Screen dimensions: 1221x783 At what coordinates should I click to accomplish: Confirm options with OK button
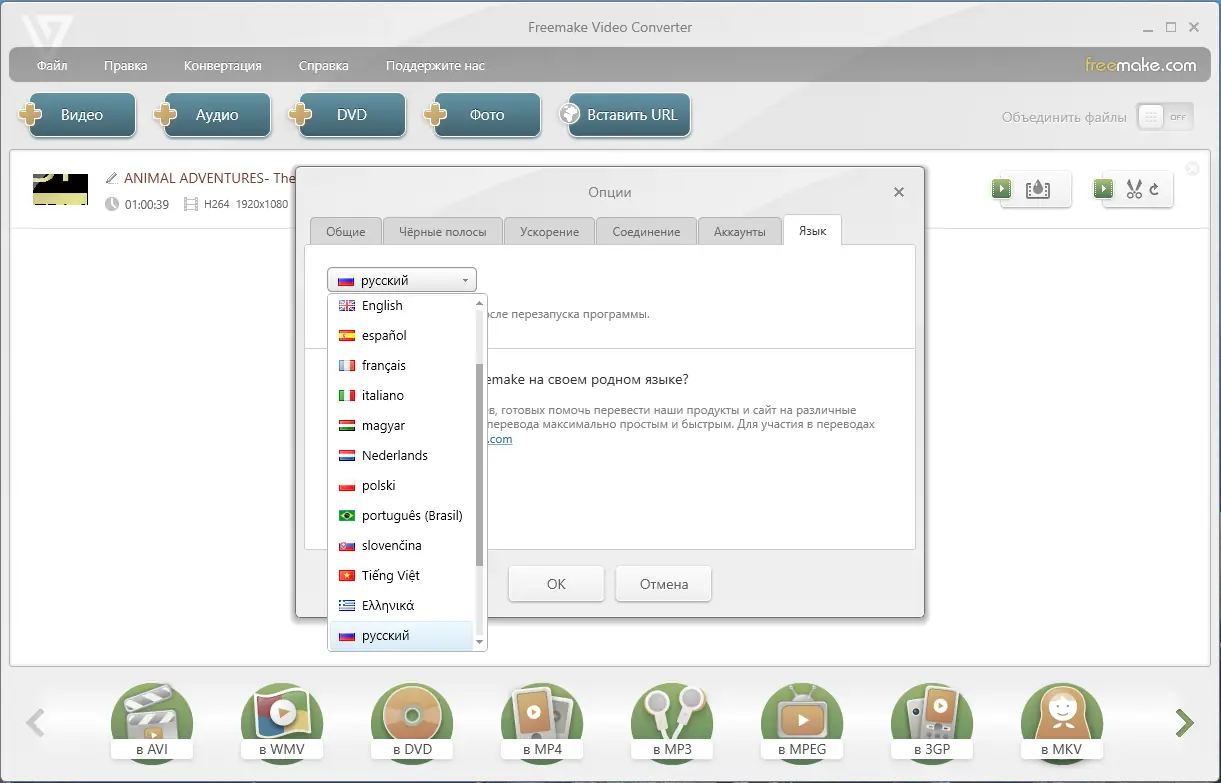[556, 584]
